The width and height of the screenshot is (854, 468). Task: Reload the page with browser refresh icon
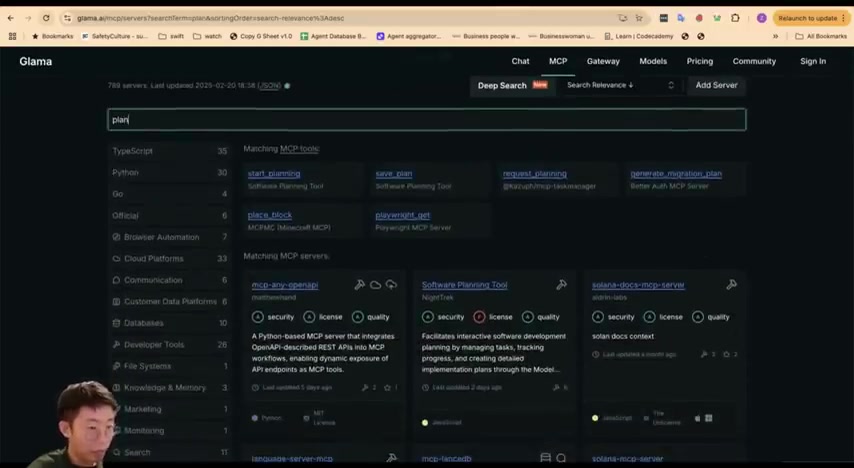(46, 18)
